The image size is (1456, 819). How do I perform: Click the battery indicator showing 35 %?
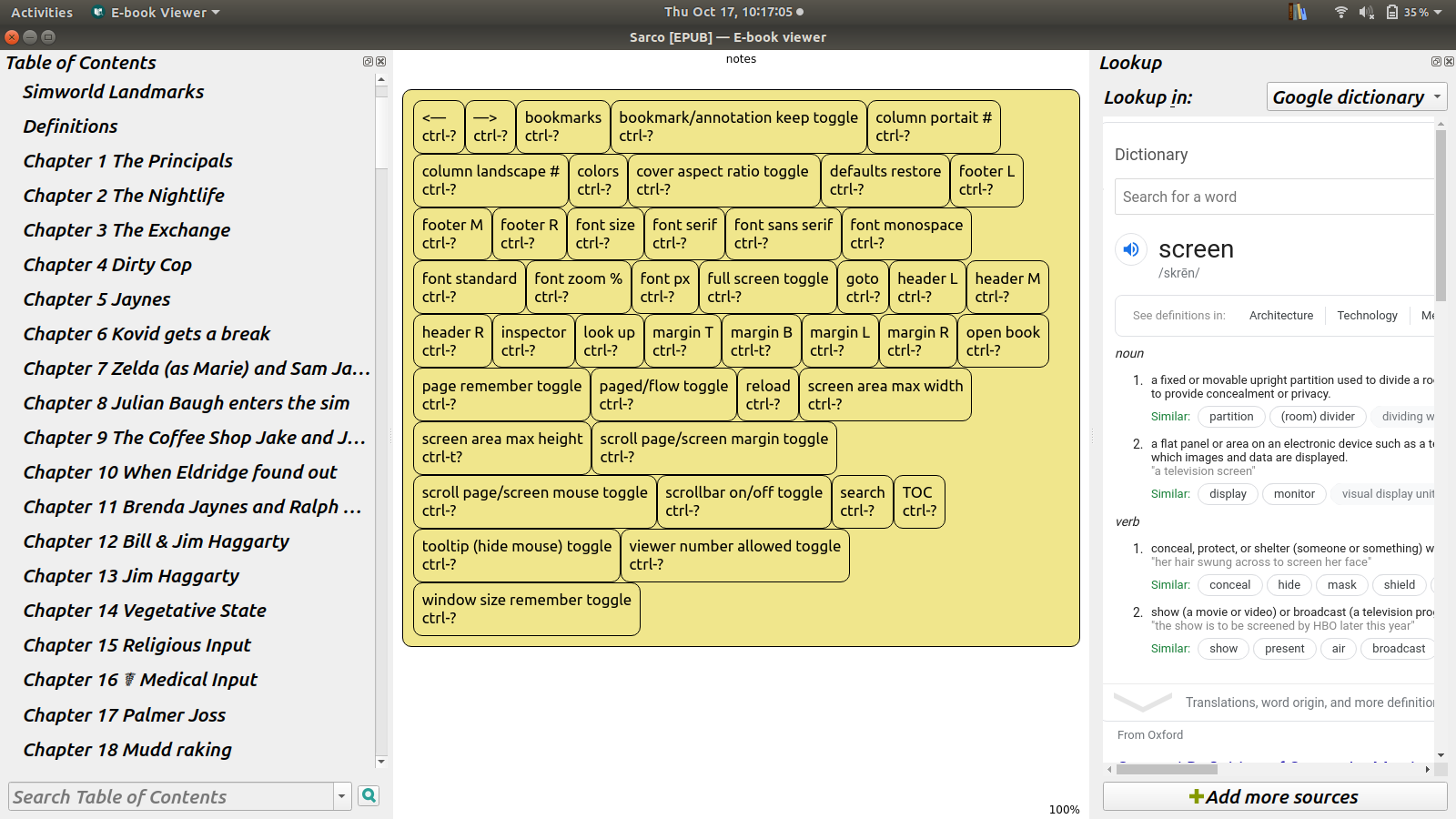[x=1407, y=12]
